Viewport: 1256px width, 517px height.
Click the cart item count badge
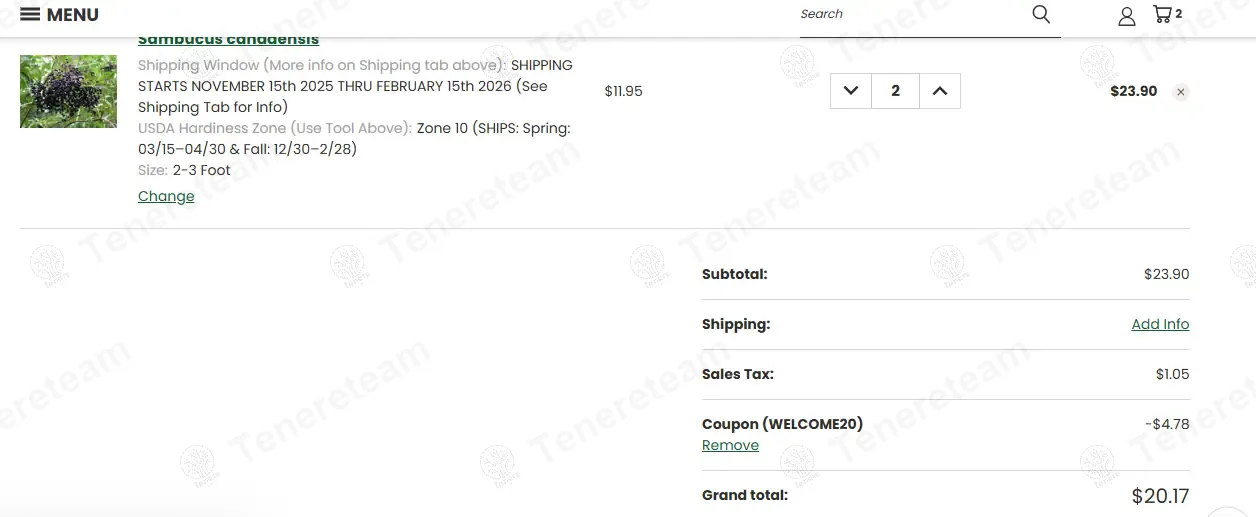pos(1179,14)
